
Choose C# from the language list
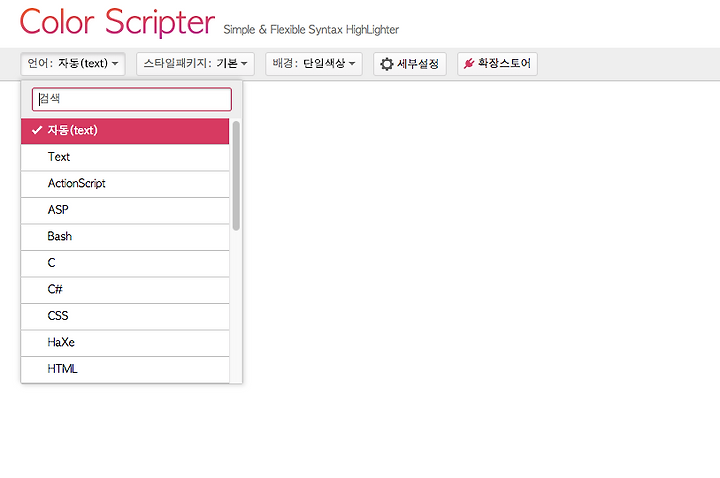(x=125, y=290)
